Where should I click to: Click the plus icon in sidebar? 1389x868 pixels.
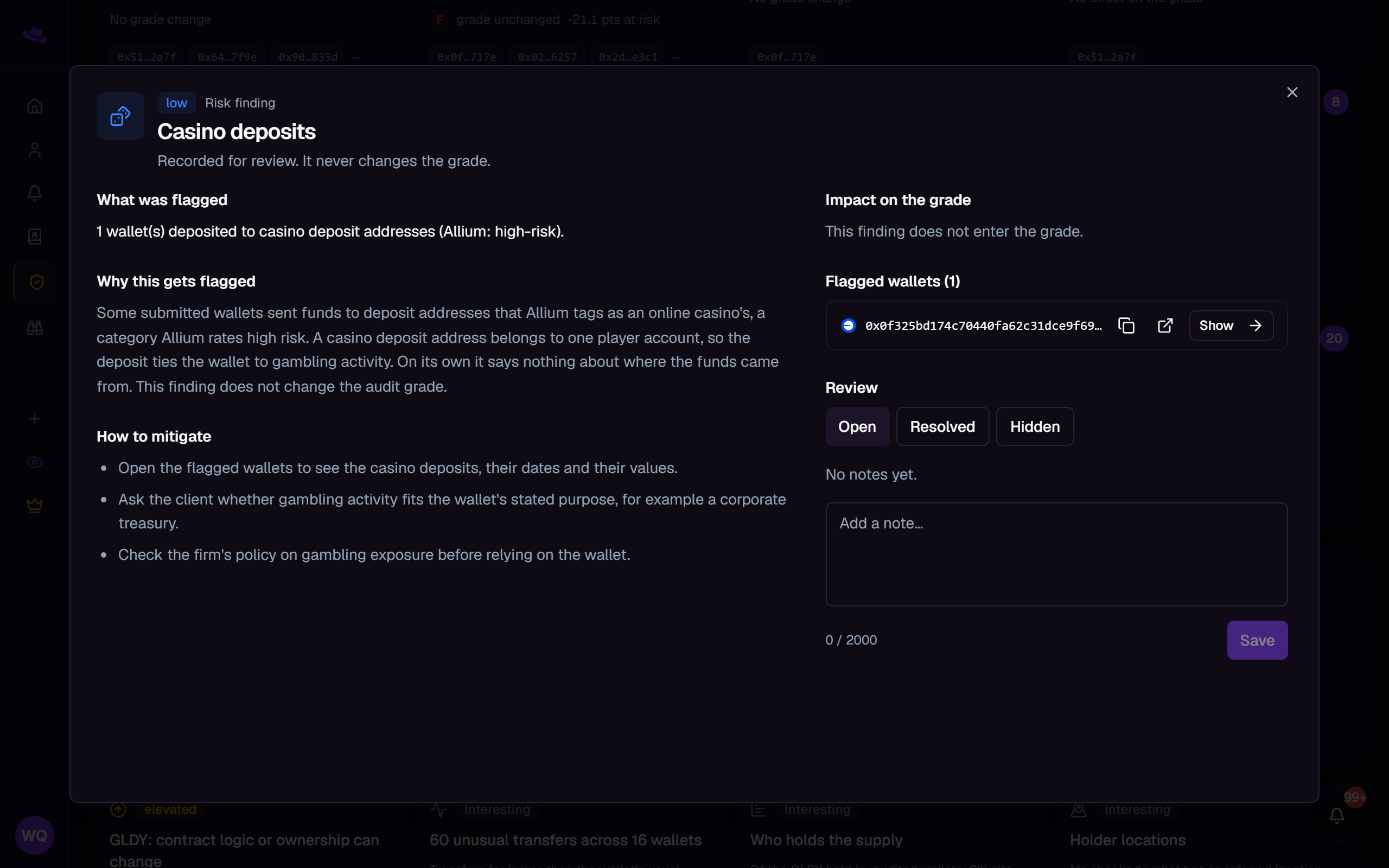(x=34, y=419)
